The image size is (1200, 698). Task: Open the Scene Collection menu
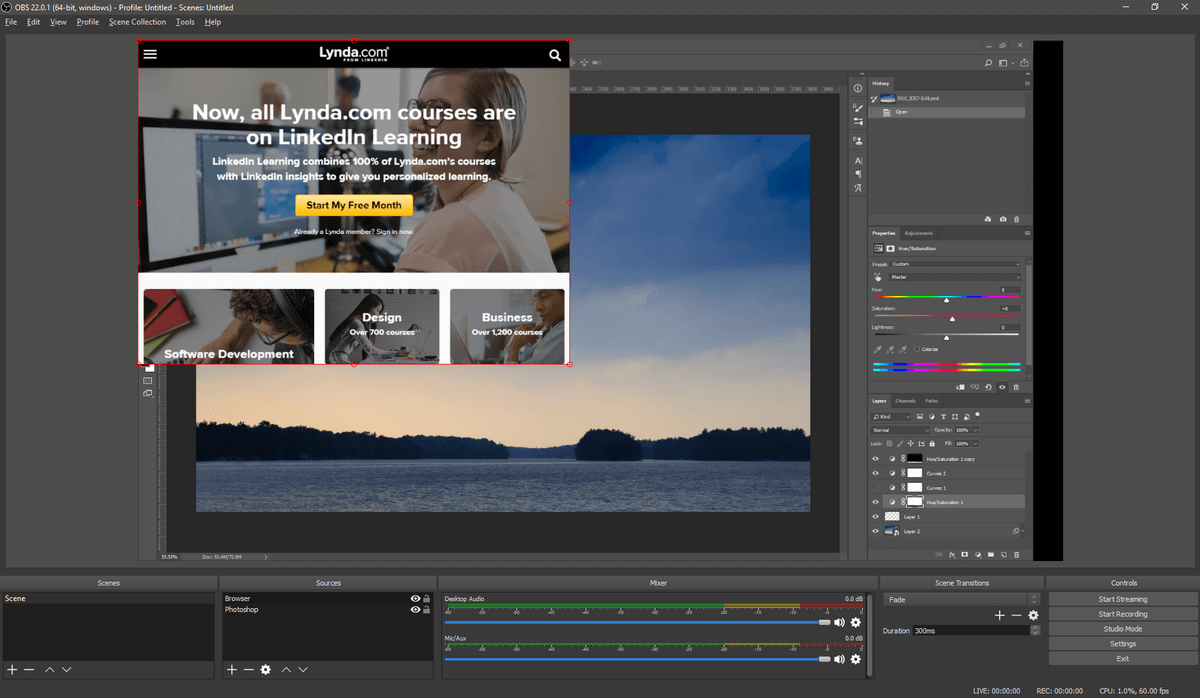point(138,22)
